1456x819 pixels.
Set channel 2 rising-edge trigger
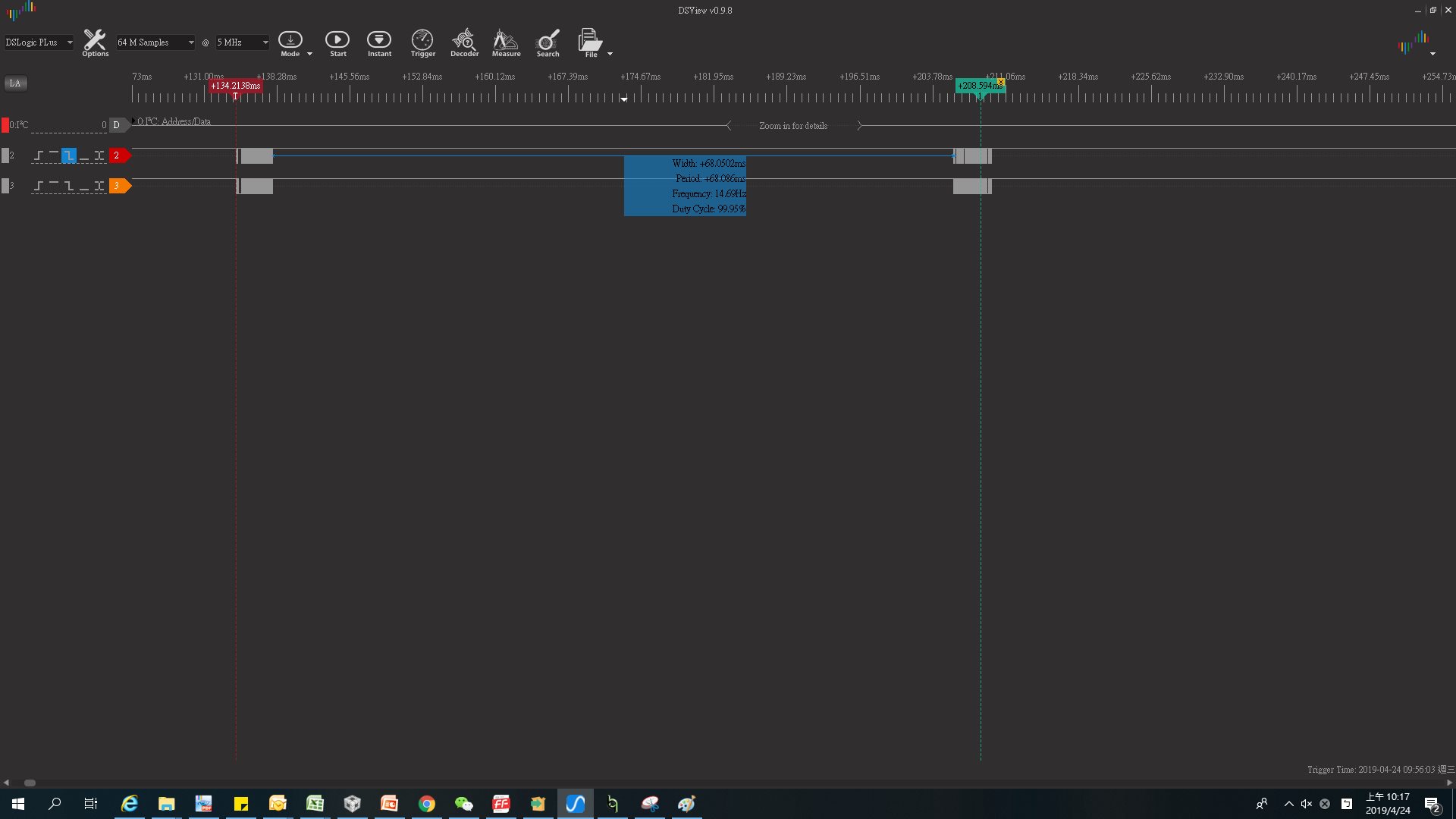click(38, 155)
